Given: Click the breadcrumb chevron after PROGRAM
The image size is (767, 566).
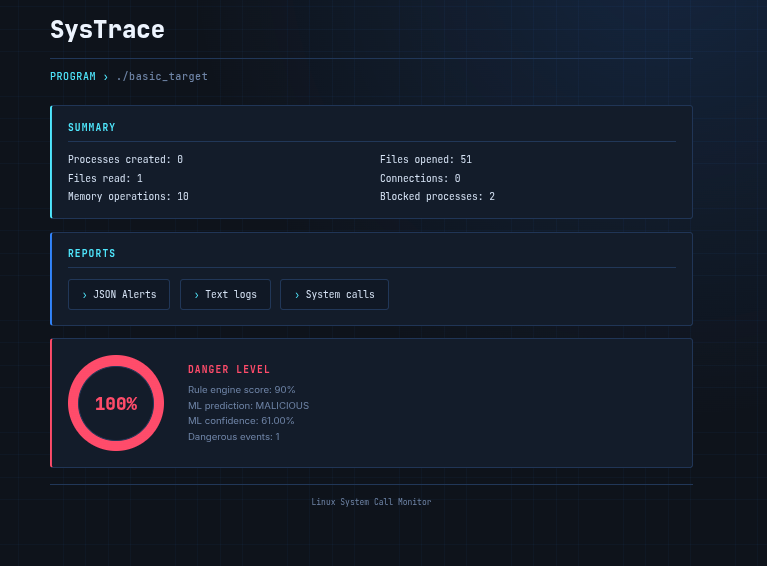Looking at the screenshot, I should [x=106, y=77].
